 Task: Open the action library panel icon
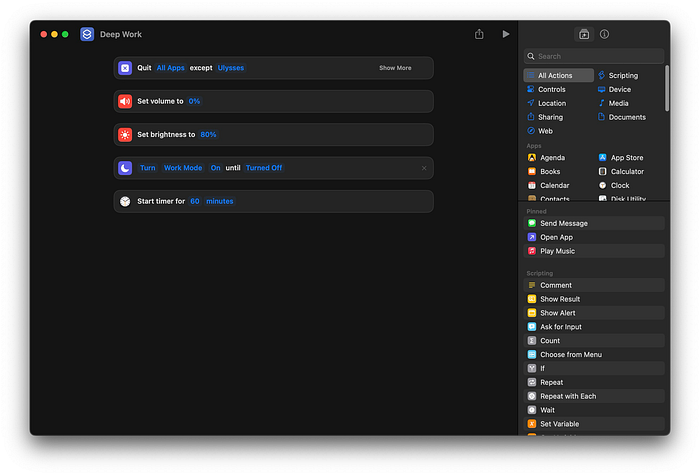584,34
